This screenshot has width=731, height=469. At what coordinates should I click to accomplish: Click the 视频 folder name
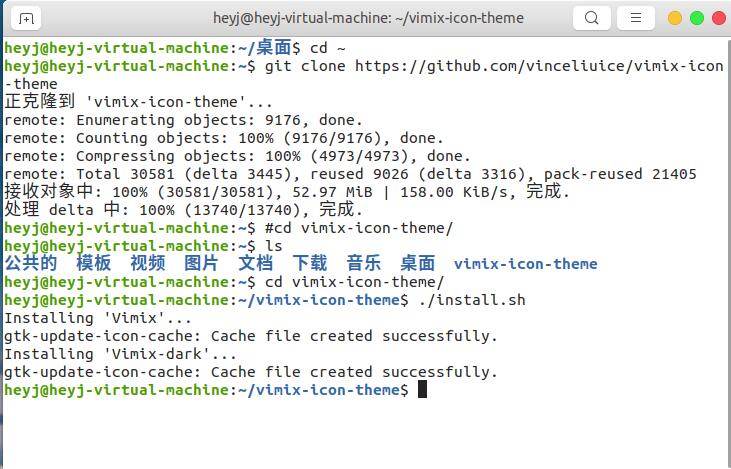pos(148,263)
